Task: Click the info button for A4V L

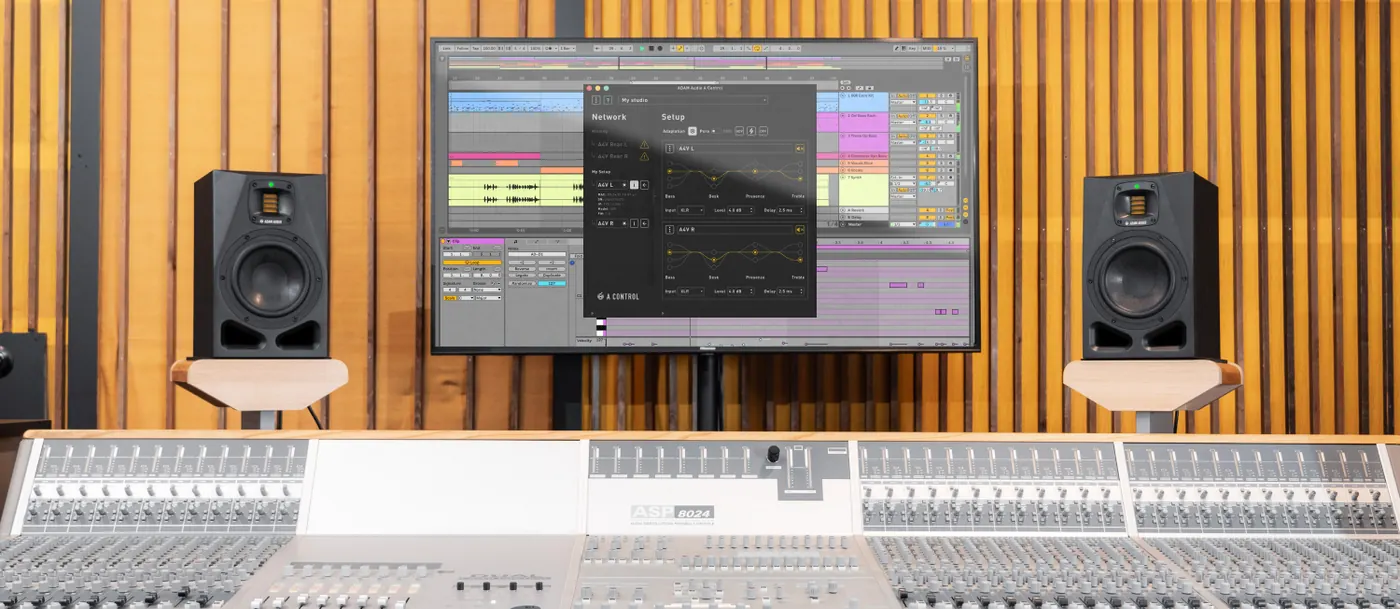Action: click(634, 185)
